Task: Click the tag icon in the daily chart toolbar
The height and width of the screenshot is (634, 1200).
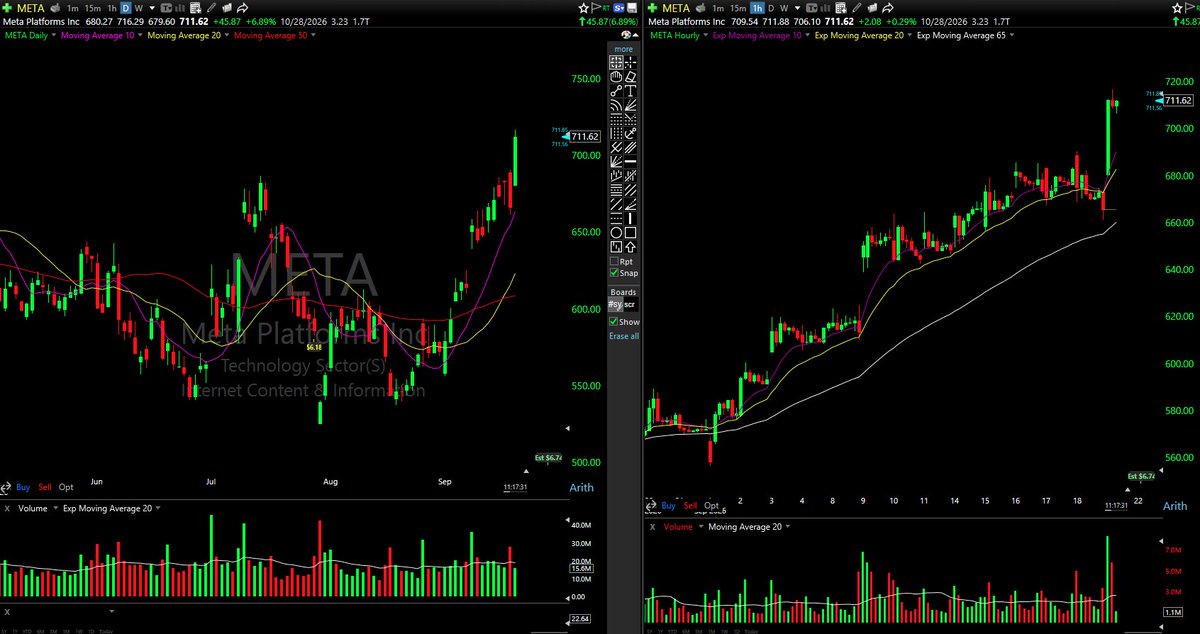Action: click(227, 8)
